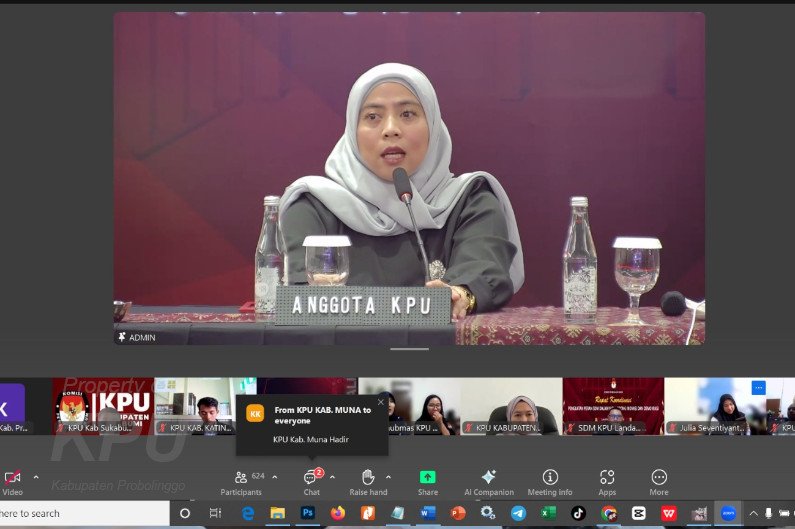795x529 pixels.
Task: Open the AI Companion
Action: (x=488, y=481)
